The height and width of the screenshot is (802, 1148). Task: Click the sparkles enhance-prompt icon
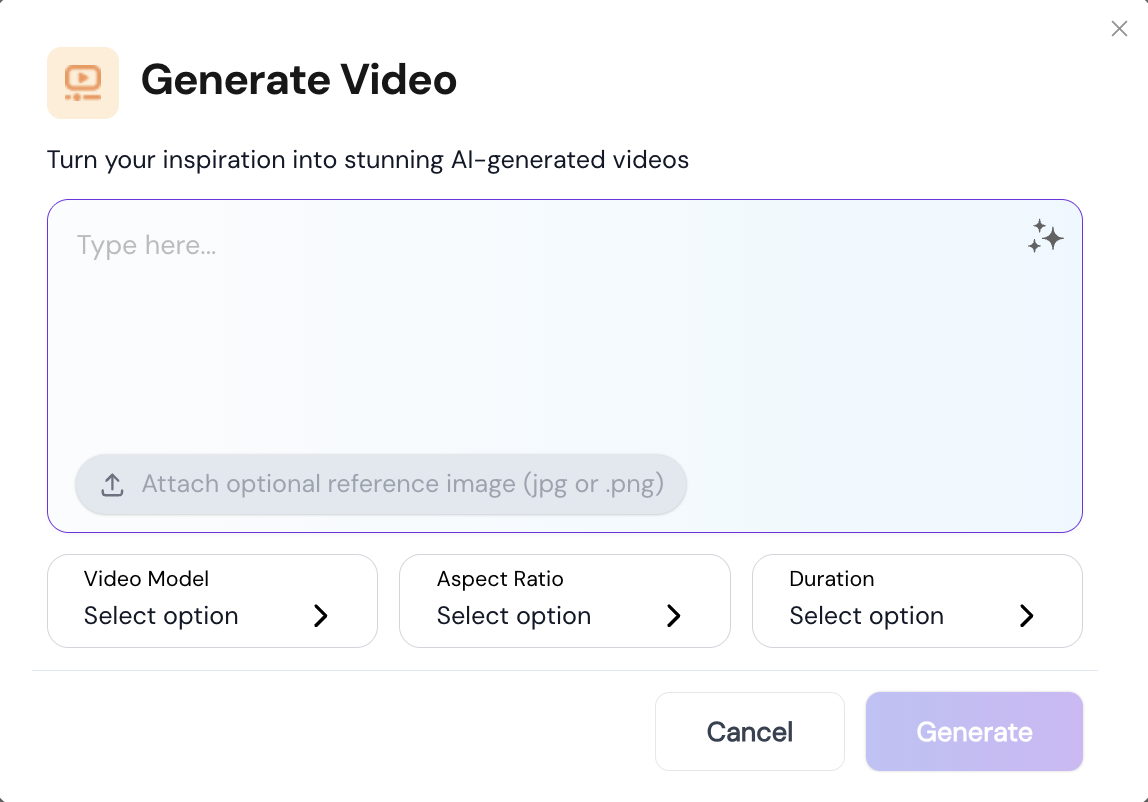point(1045,237)
